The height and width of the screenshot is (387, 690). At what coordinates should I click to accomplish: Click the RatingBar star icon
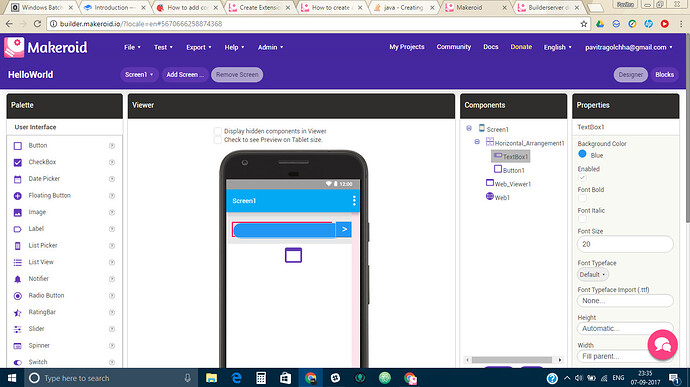click(x=18, y=313)
